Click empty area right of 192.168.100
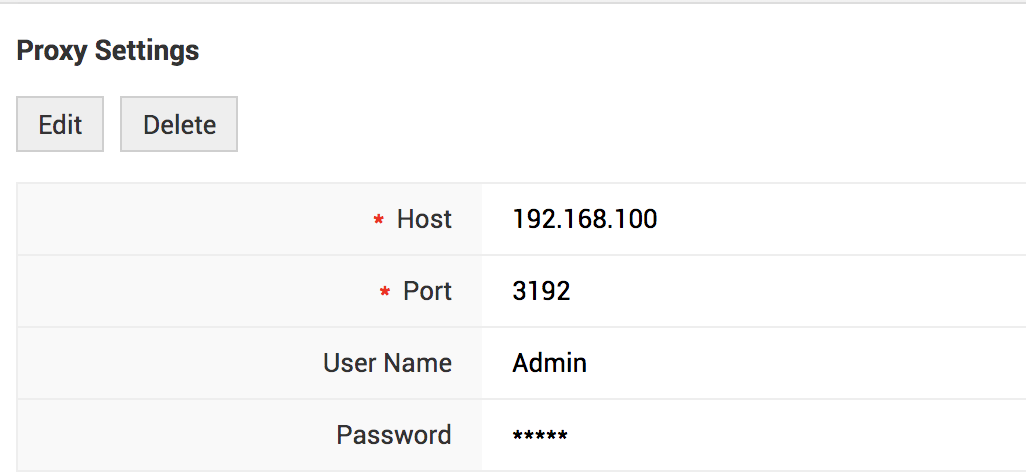1026x476 pixels. point(840,219)
